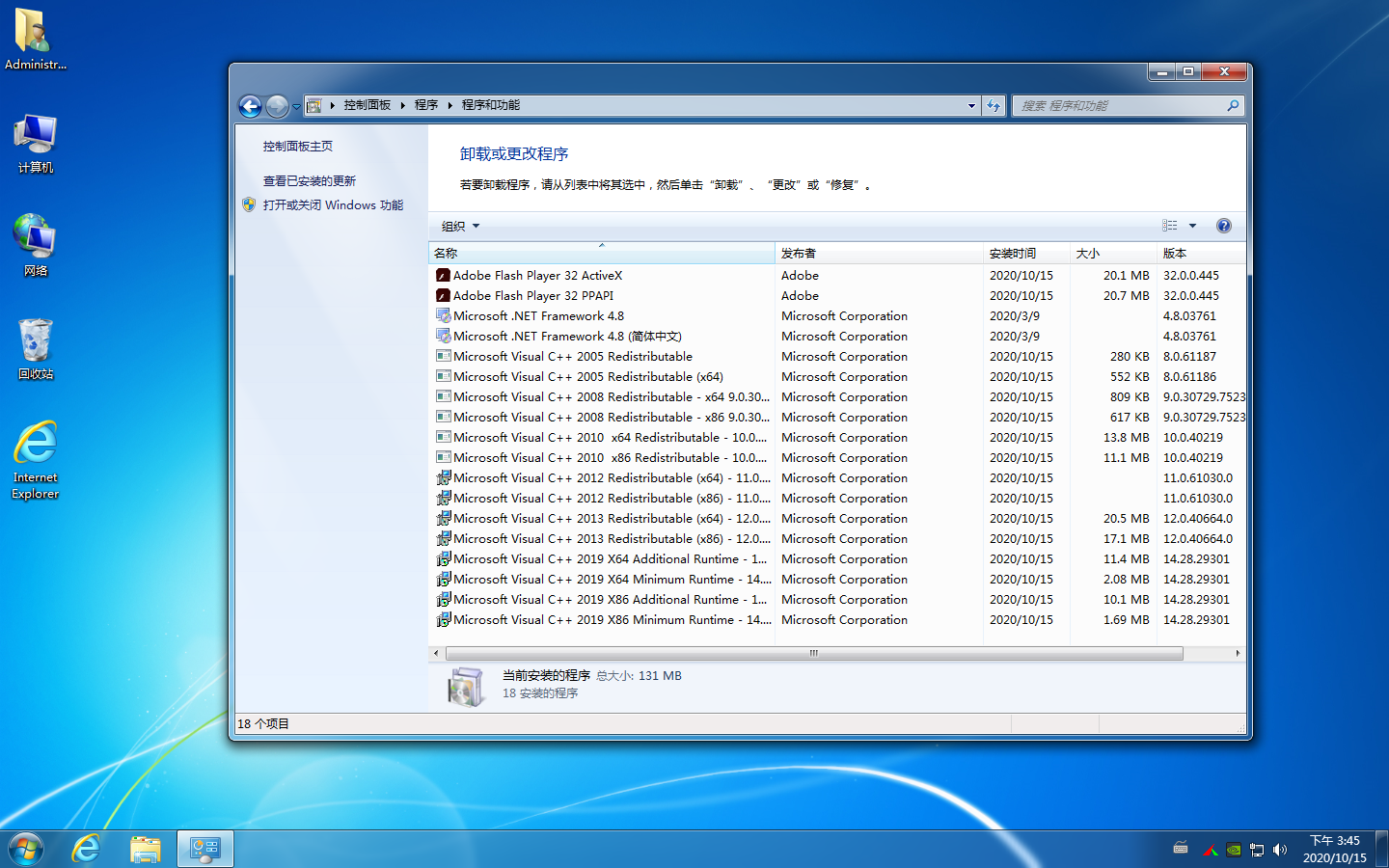1389x868 pixels.
Task: Select Microsoft .NET Framework 4.8 icon
Action: 444,316
